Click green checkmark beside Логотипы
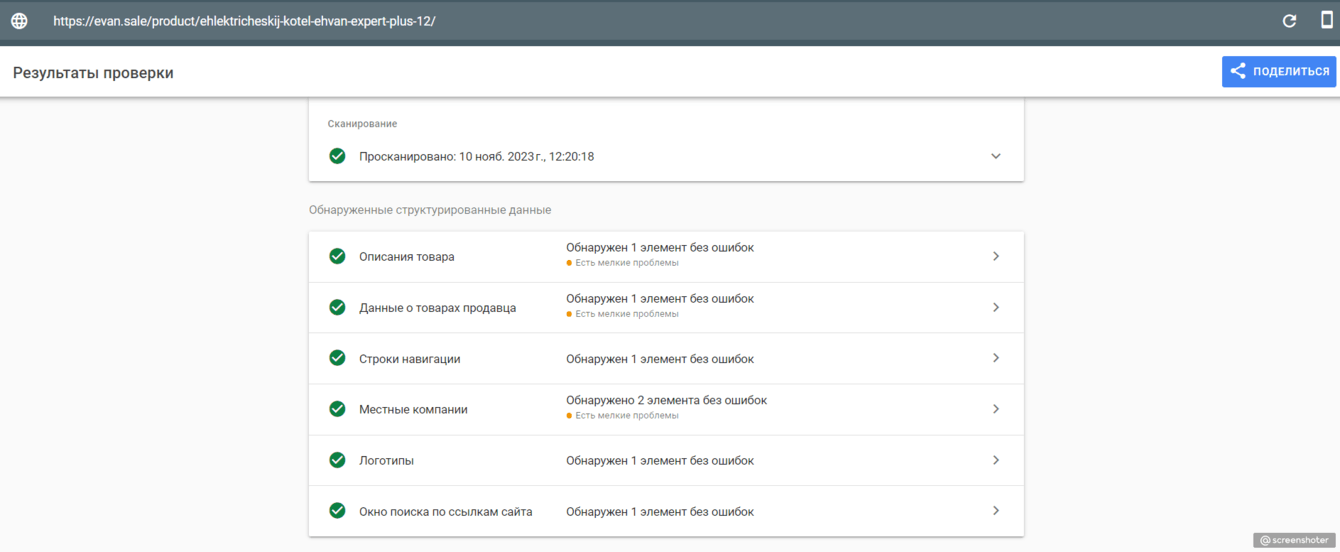 pyautogui.click(x=338, y=460)
